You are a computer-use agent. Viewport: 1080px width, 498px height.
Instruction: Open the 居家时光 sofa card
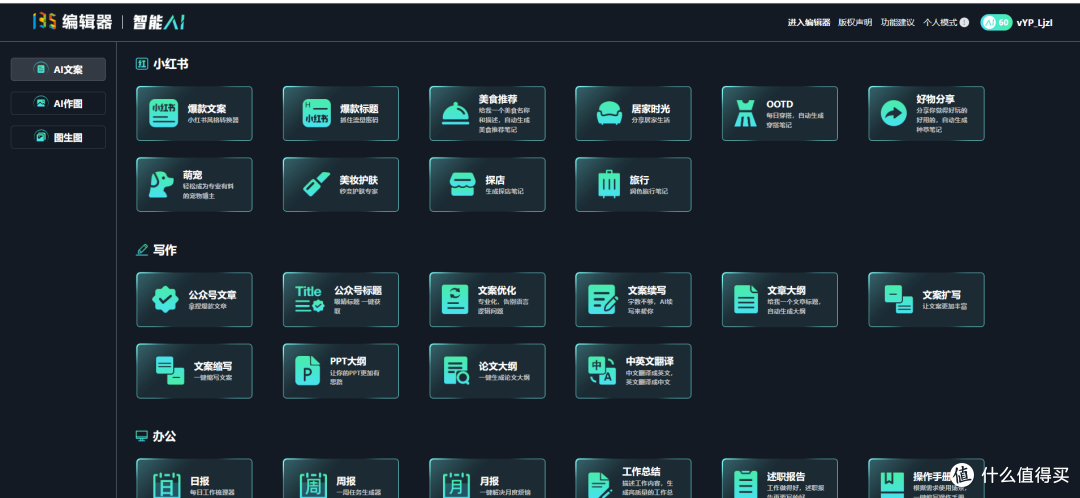(x=634, y=114)
